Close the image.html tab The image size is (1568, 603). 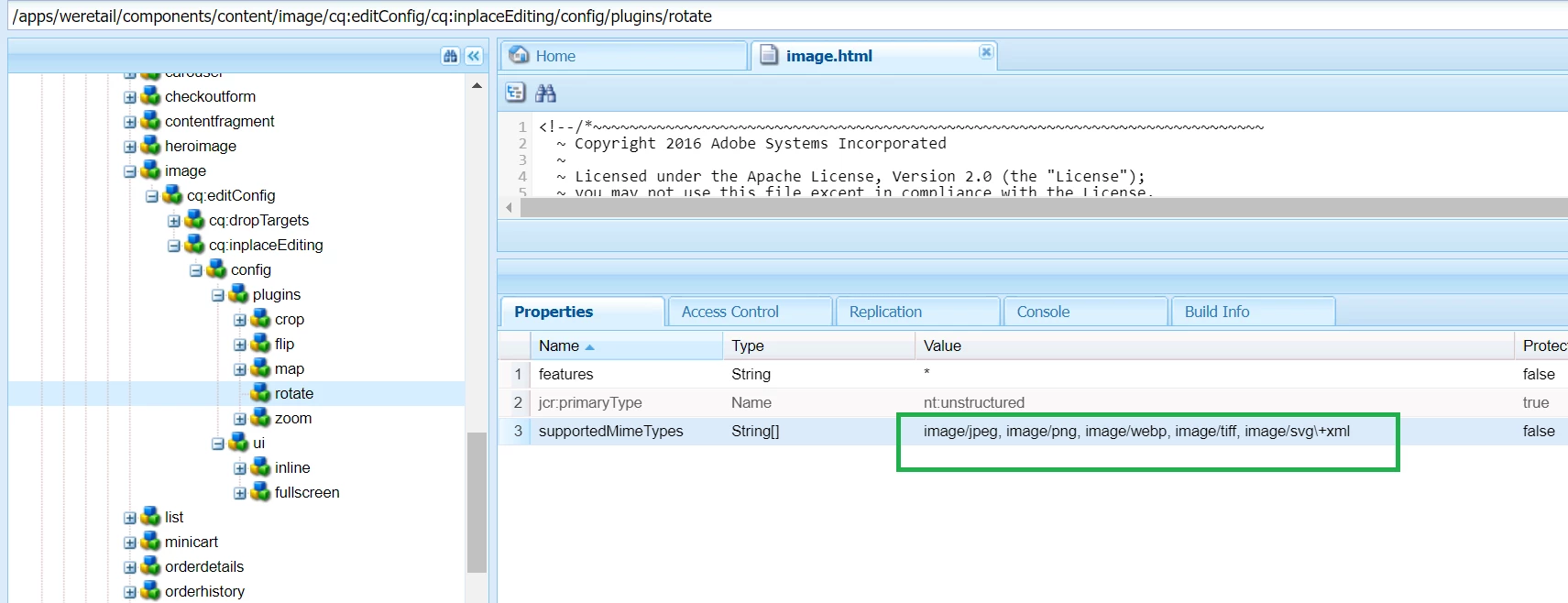pos(986,52)
